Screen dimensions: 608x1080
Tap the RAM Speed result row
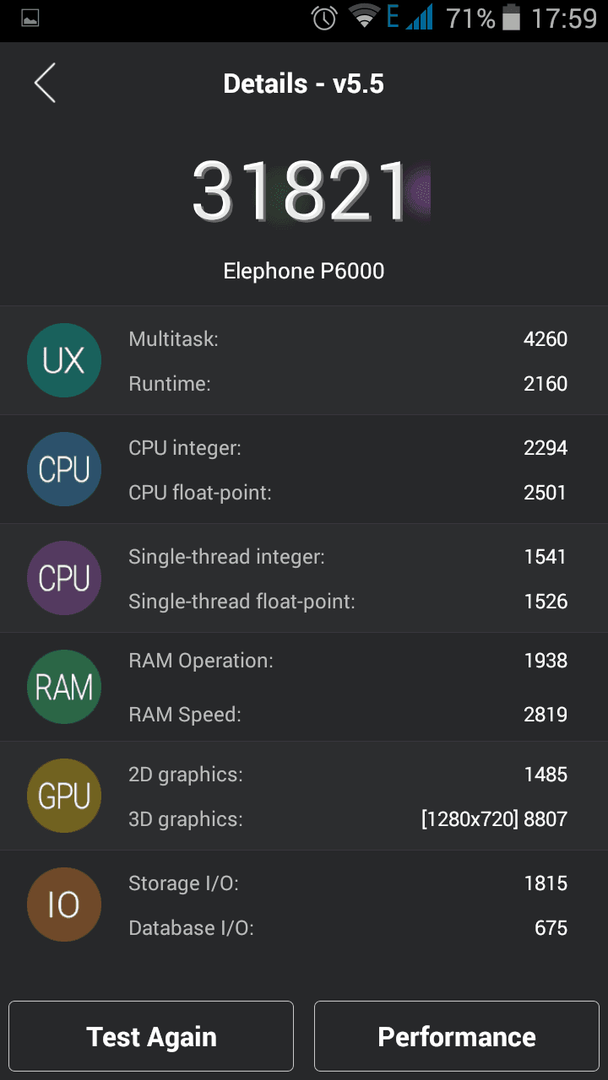point(347,714)
